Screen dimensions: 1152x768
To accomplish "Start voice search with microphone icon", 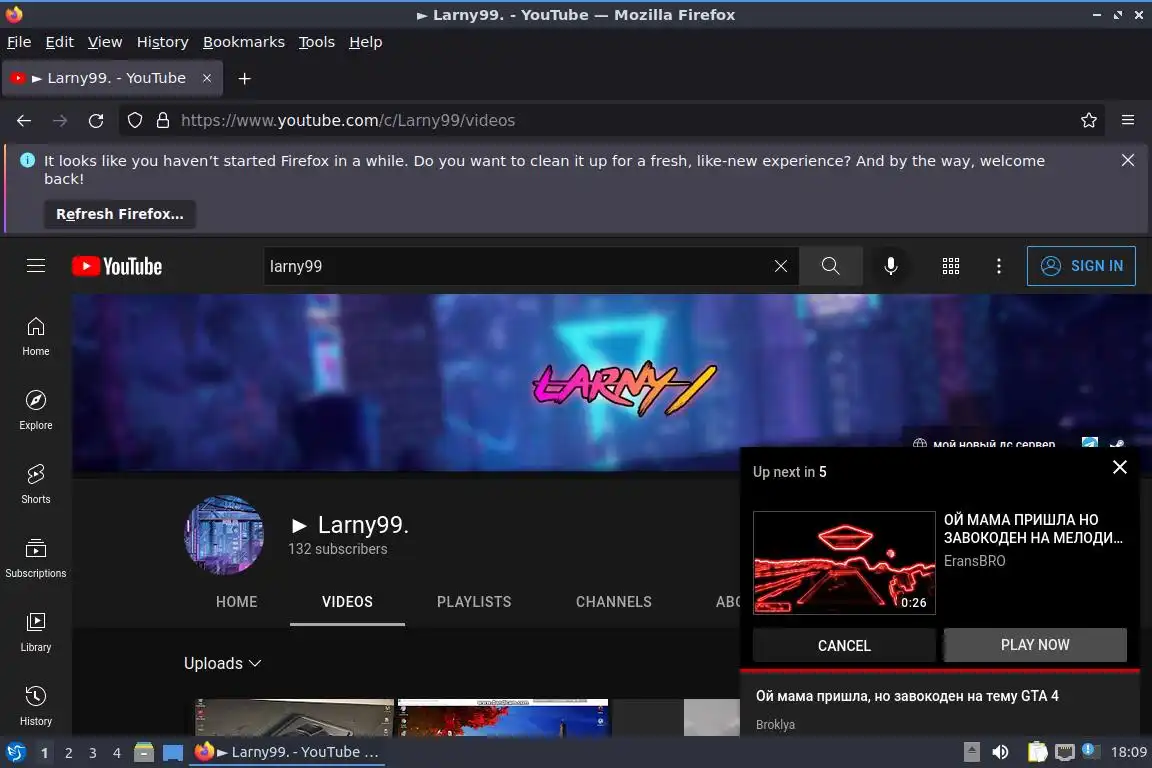I will (890, 266).
